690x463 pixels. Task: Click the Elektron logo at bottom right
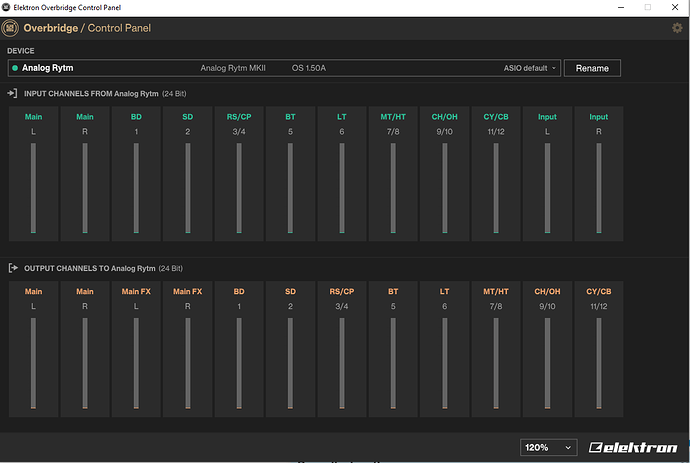633,448
